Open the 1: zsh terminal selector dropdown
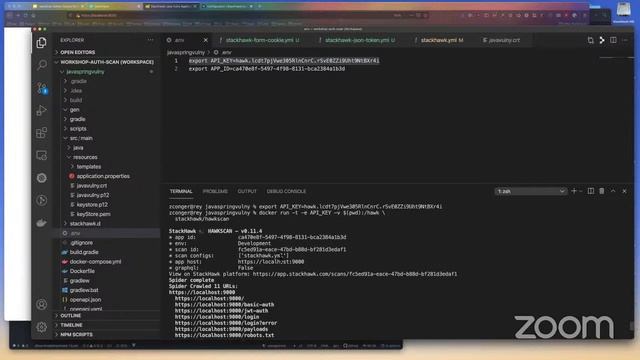 point(531,191)
